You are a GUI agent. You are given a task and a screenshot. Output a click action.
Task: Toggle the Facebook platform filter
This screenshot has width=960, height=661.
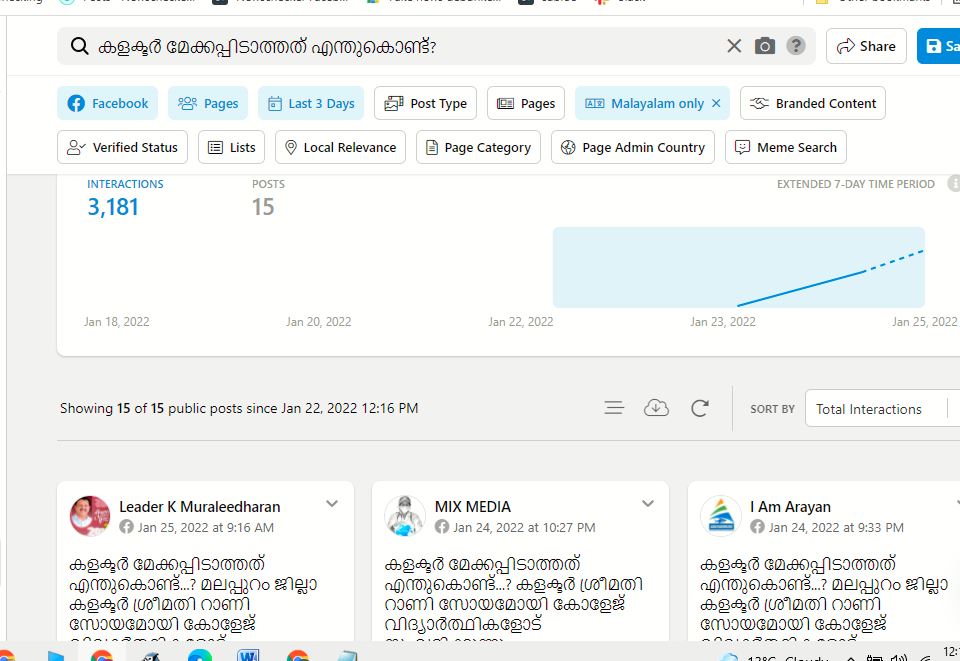tap(108, 103)
